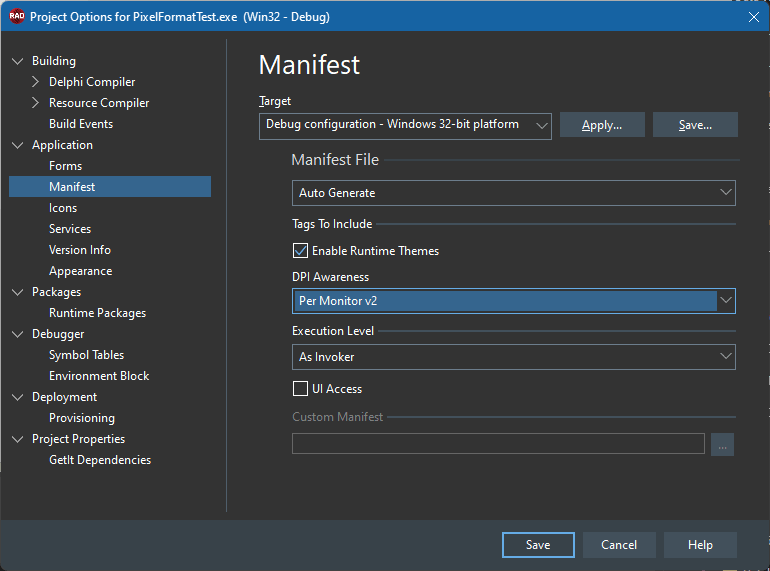Open the Forms options page

point(65,166)
